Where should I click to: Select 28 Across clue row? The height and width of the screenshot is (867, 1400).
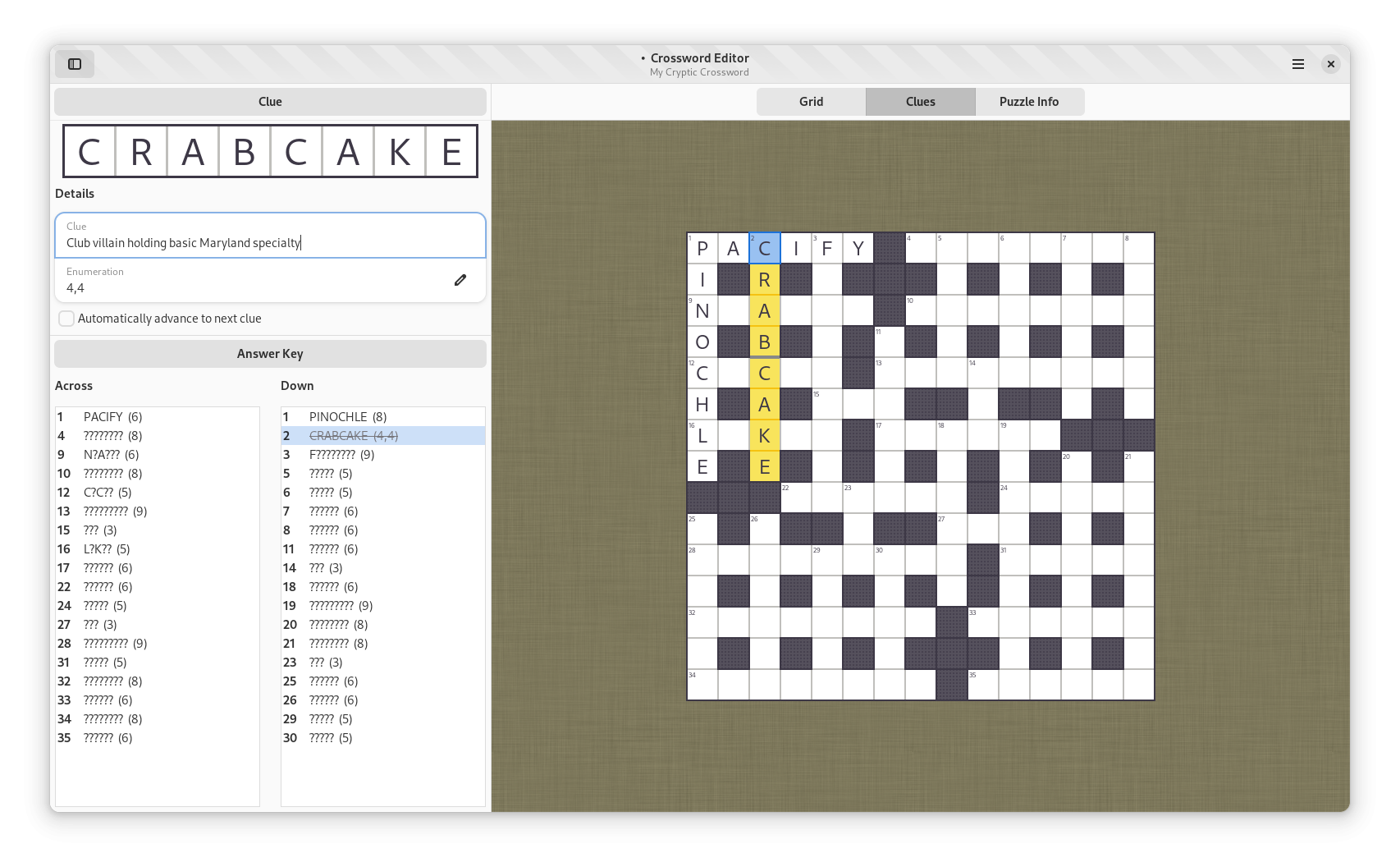click(x=158, y=644)
